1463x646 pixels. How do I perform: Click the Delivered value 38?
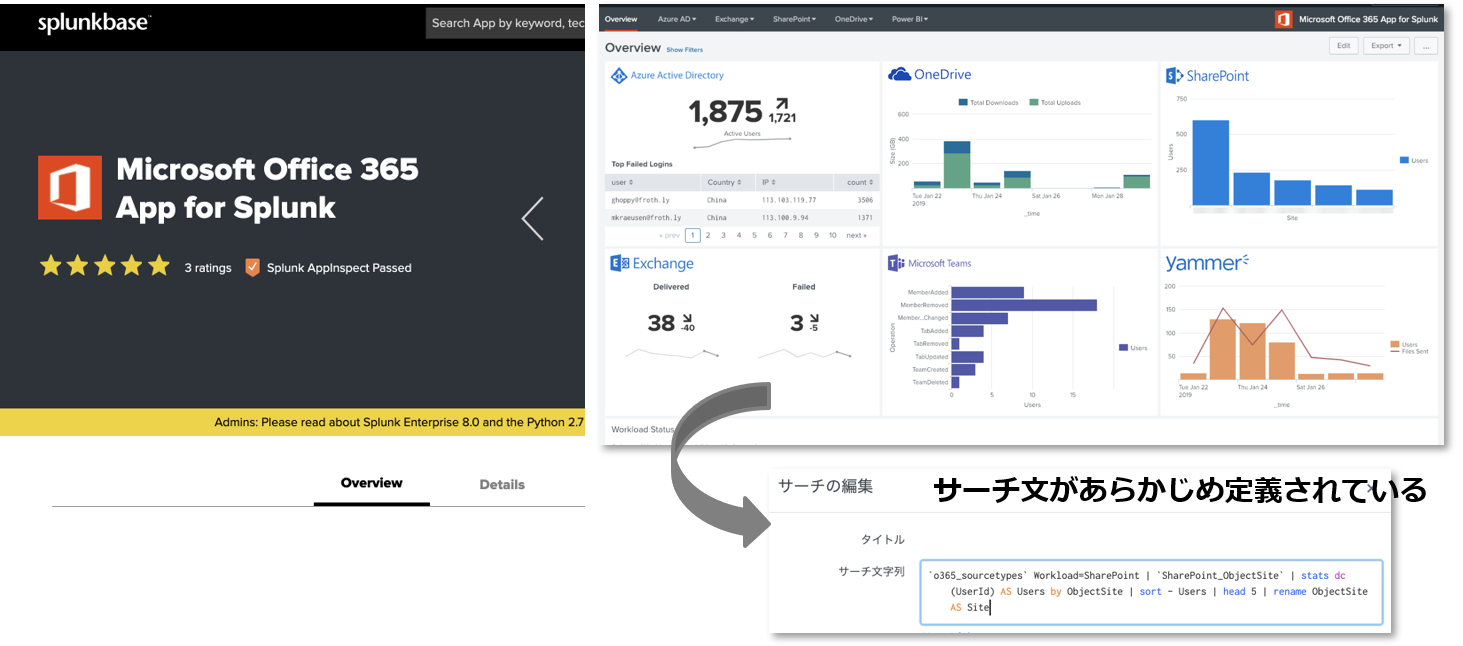(x=661, y=322)
